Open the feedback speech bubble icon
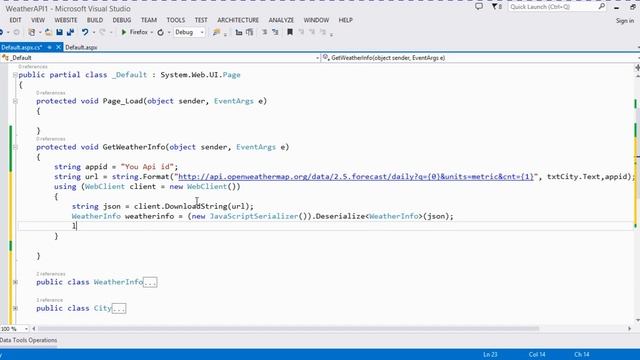This screenshot has height=360, width=640. [x=479, y=7]
